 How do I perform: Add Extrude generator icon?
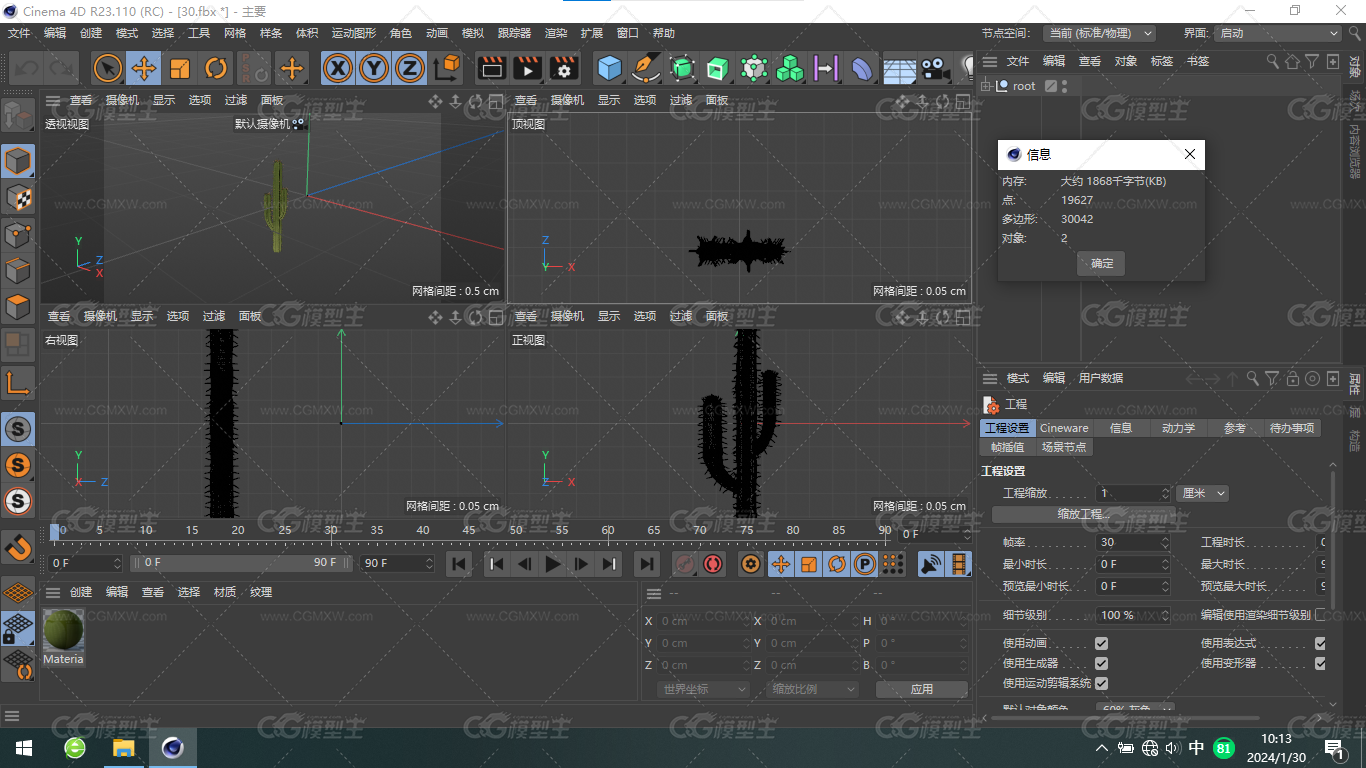tap(718, 68)
